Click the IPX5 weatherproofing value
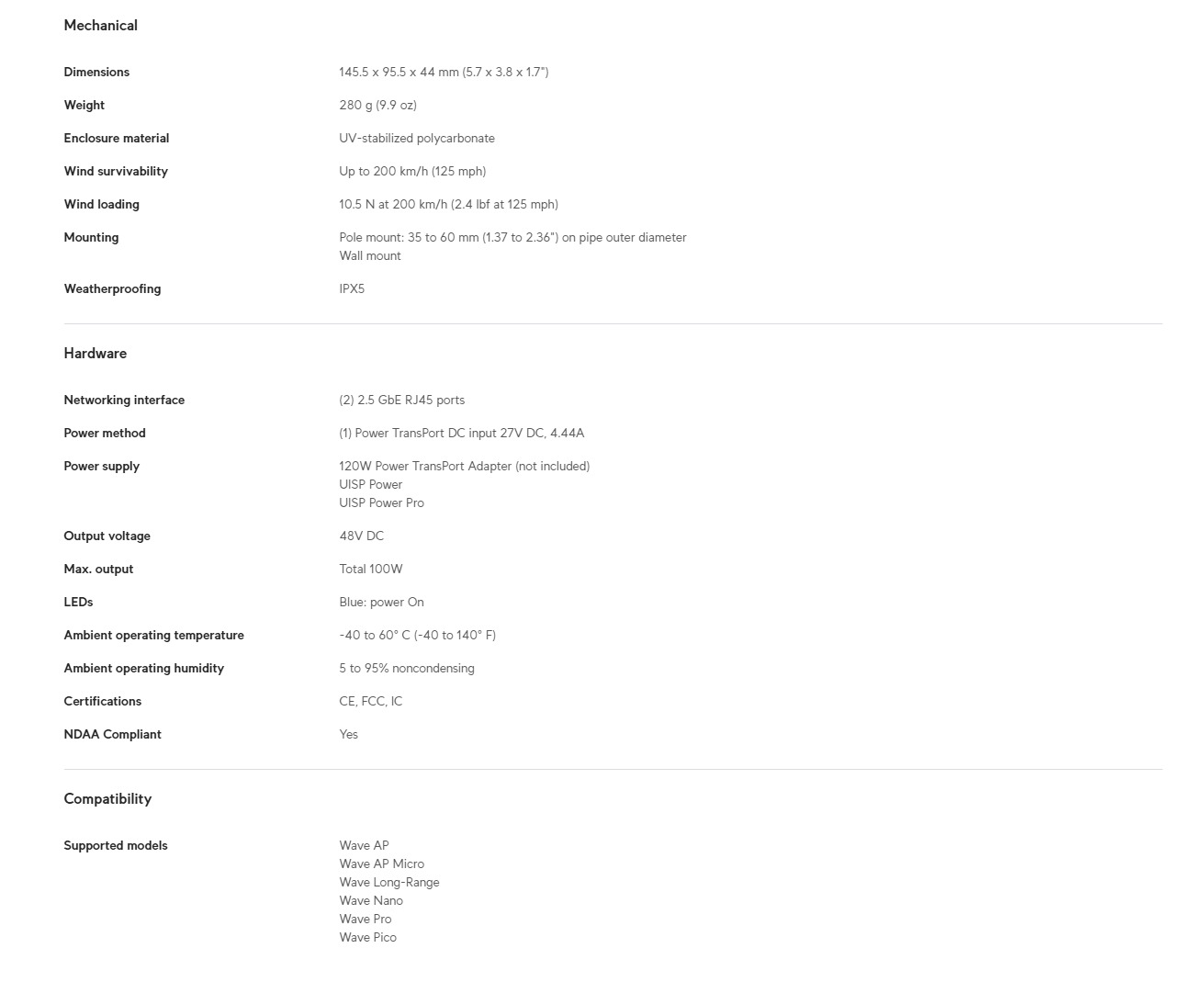This screenshot has height=982, width=1204. click(352, 289)
